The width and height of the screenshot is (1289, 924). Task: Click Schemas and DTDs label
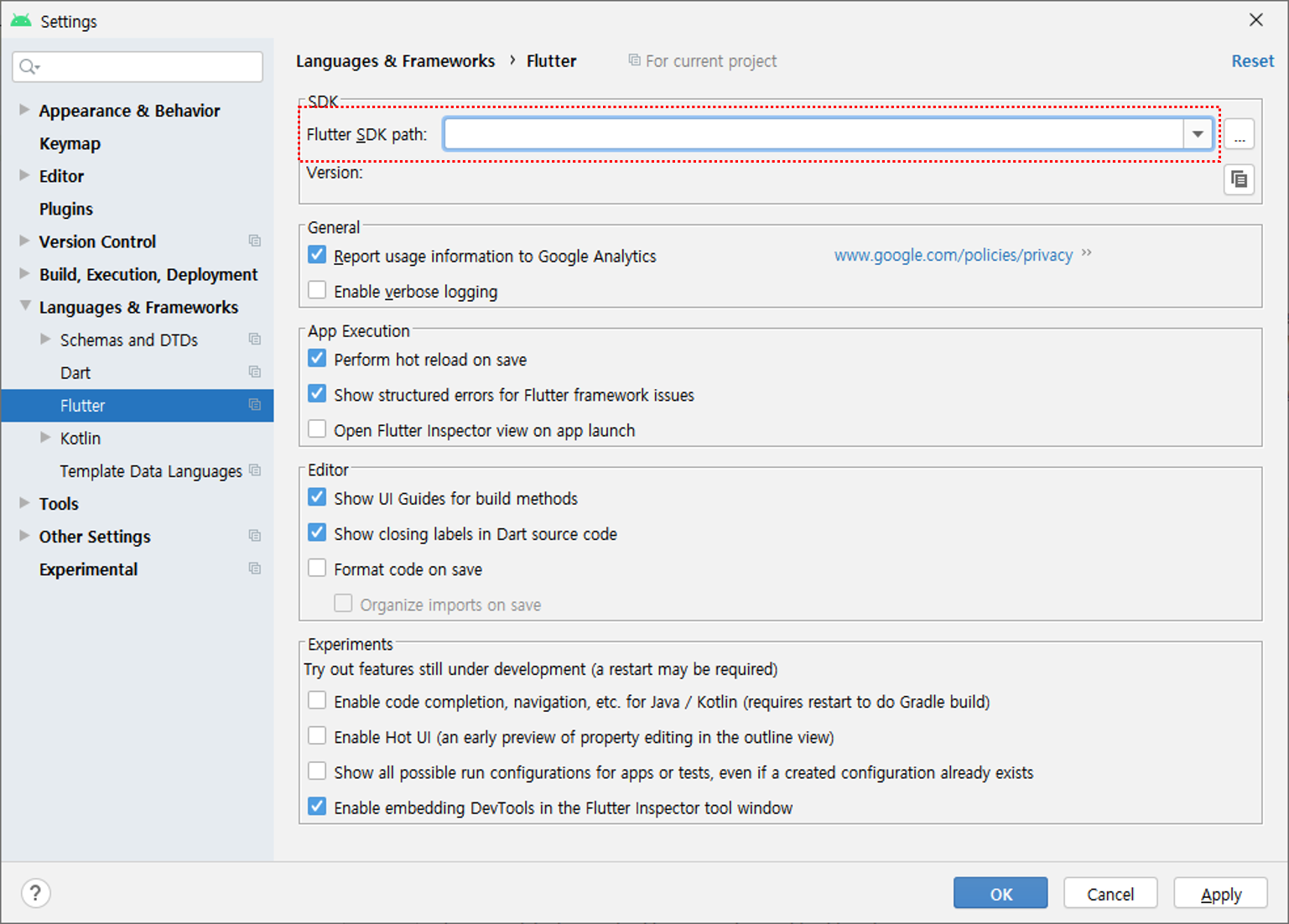click(129, 340)
